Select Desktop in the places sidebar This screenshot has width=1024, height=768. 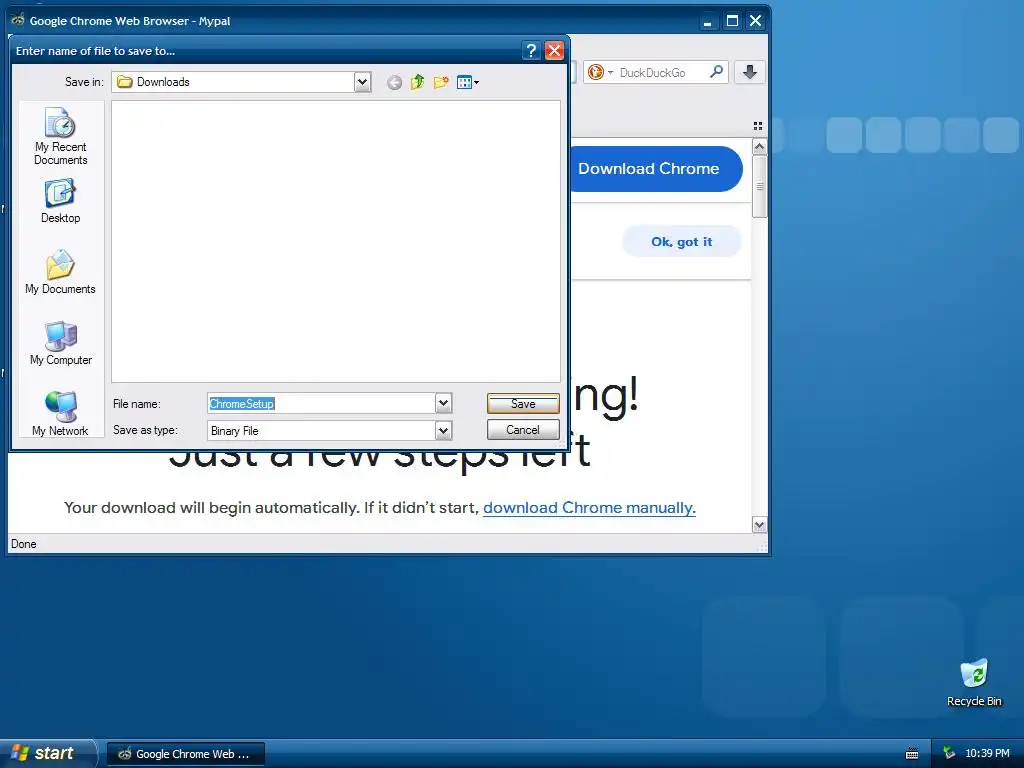pyautogui.click(x=60, y=202)
